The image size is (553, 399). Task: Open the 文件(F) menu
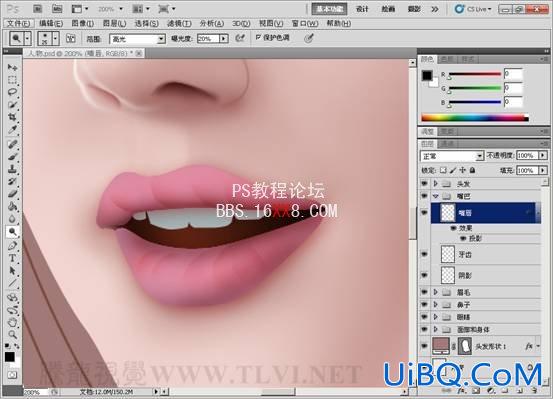click(18, 24)
